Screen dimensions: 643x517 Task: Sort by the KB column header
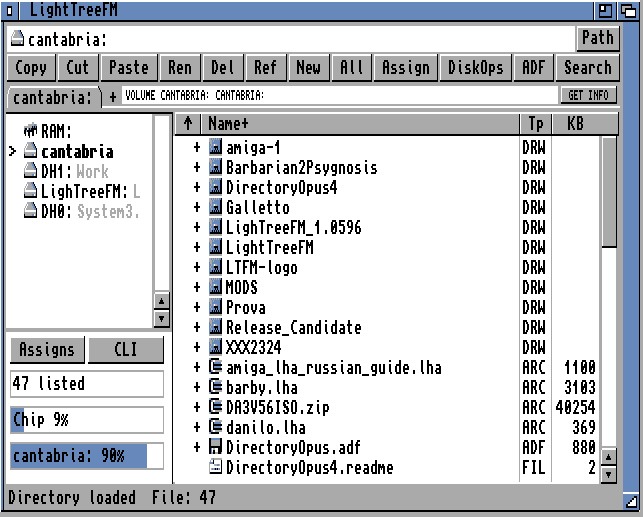tap(585, 123)
